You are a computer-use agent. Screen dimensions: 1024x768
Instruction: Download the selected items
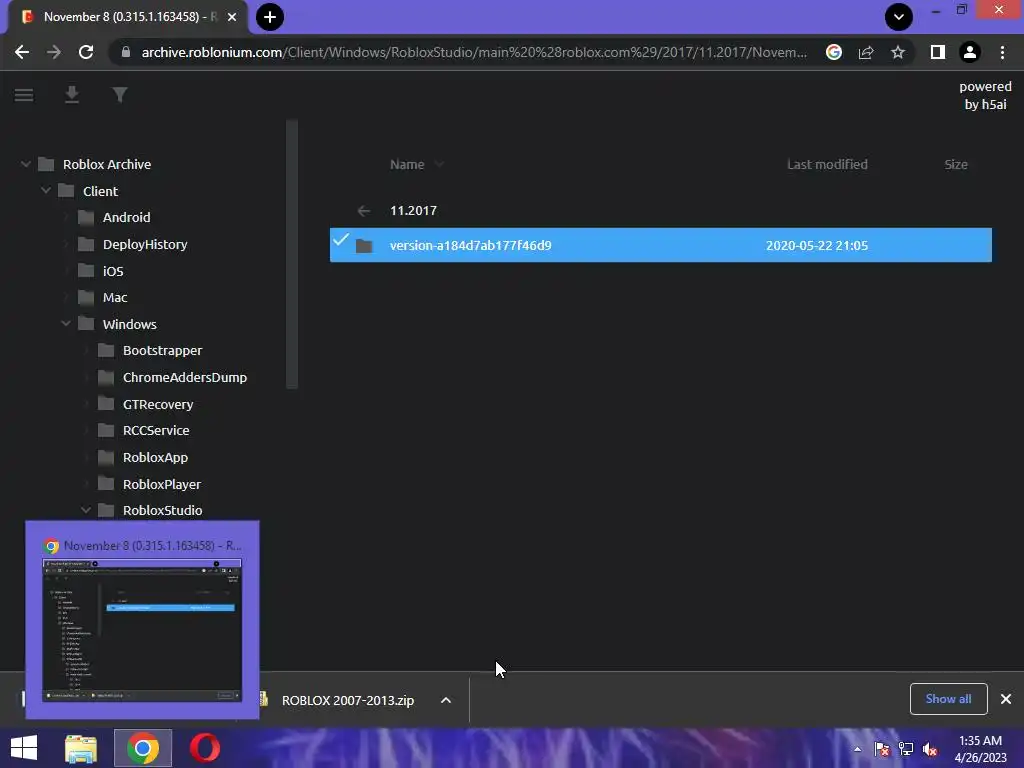click(x=72, y=95)
